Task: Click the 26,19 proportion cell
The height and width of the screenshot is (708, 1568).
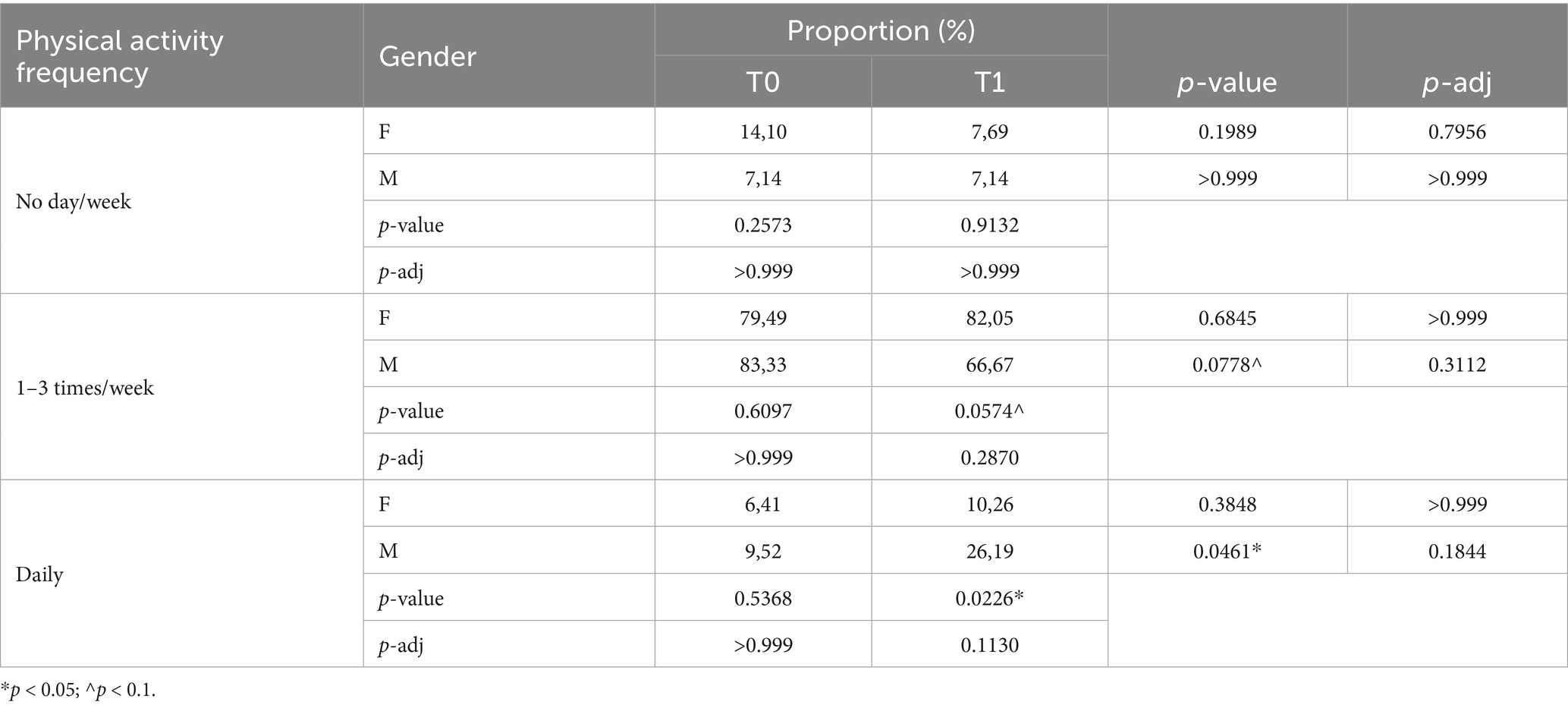Action: [989, 551]
